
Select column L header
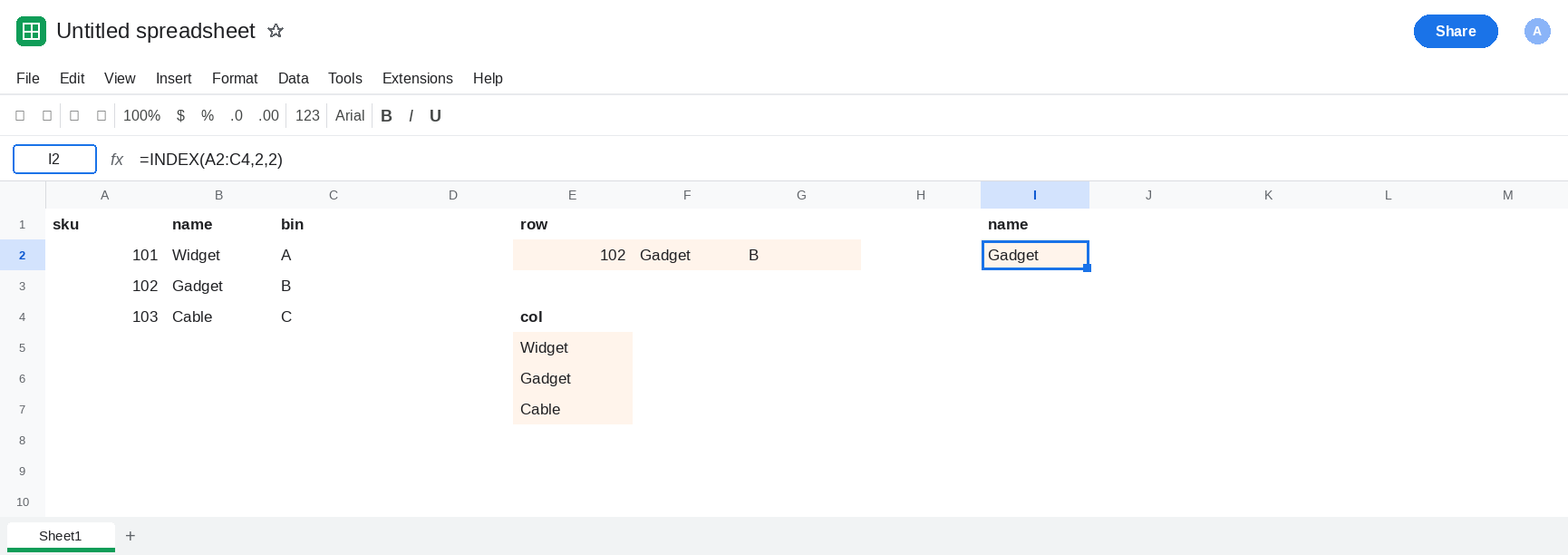[x=1389, y=195]
